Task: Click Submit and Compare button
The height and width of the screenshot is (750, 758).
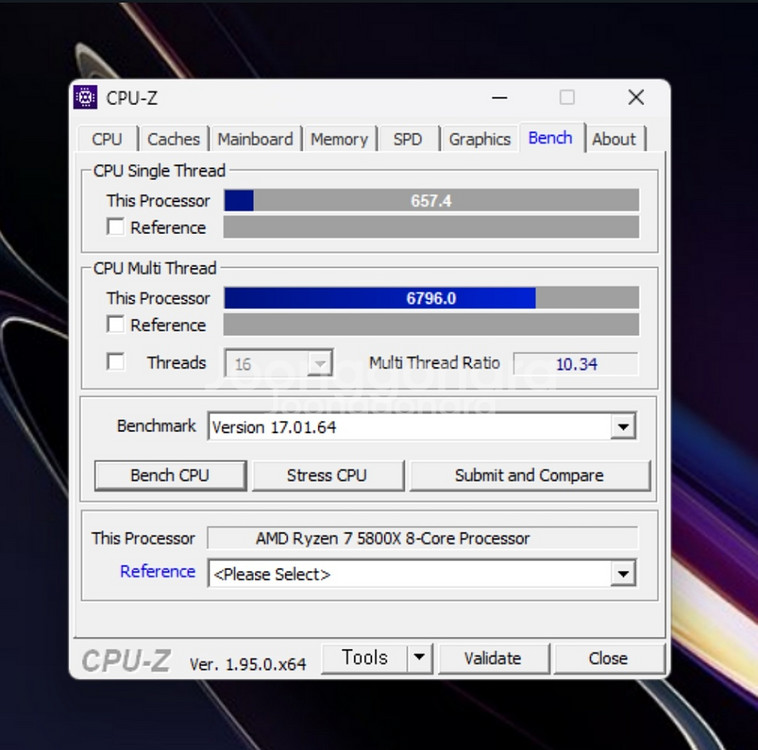Action: point(529,475)
